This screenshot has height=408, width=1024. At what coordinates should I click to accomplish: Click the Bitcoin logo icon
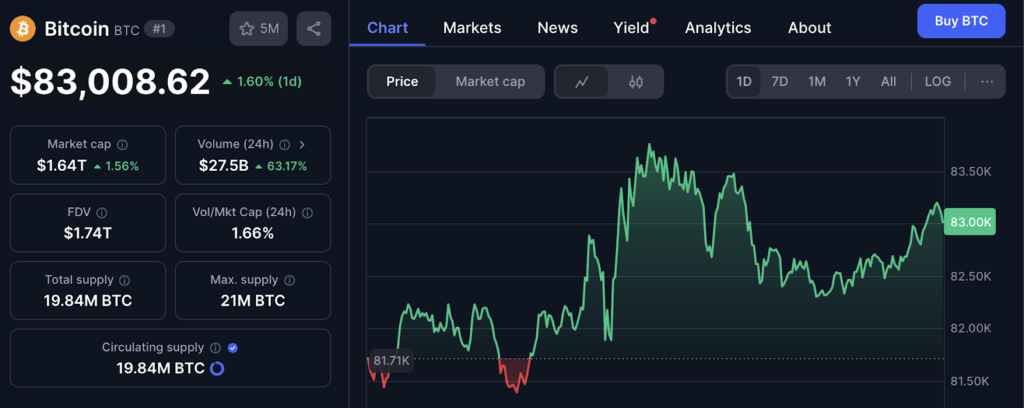click(x=23, y=28)
